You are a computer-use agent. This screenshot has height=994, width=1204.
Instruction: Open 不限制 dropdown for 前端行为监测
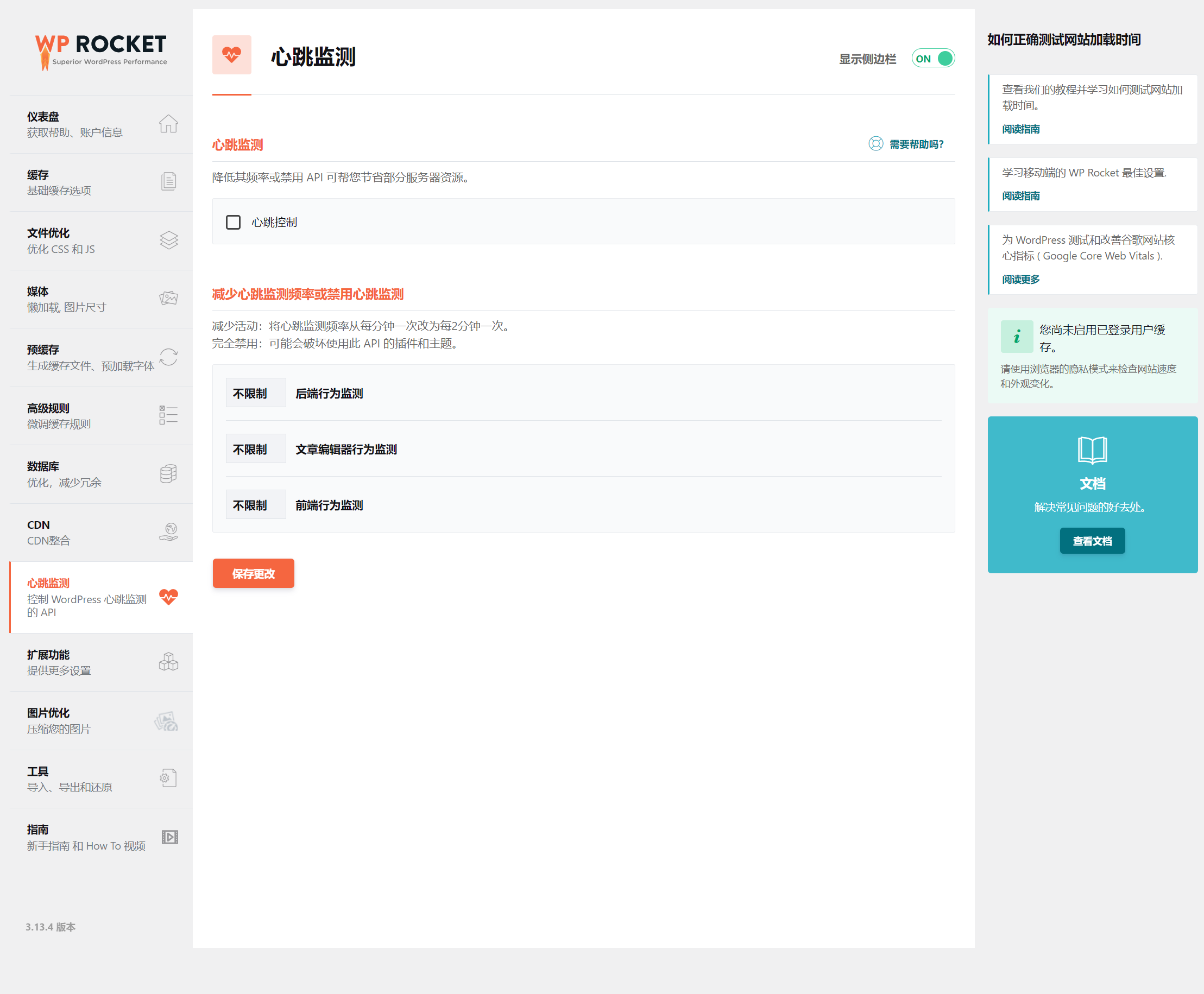point(255,505)
